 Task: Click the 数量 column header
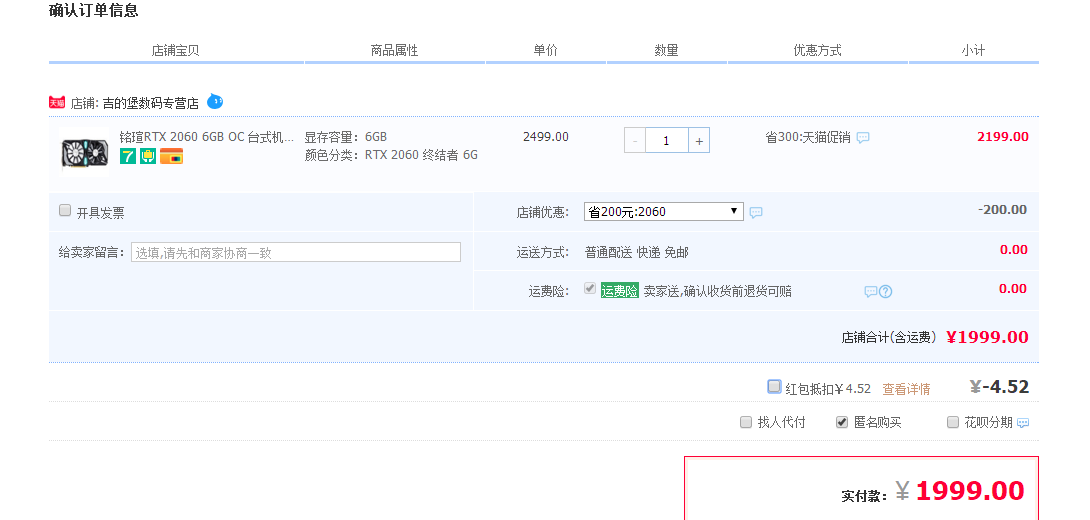click(667, 50)
